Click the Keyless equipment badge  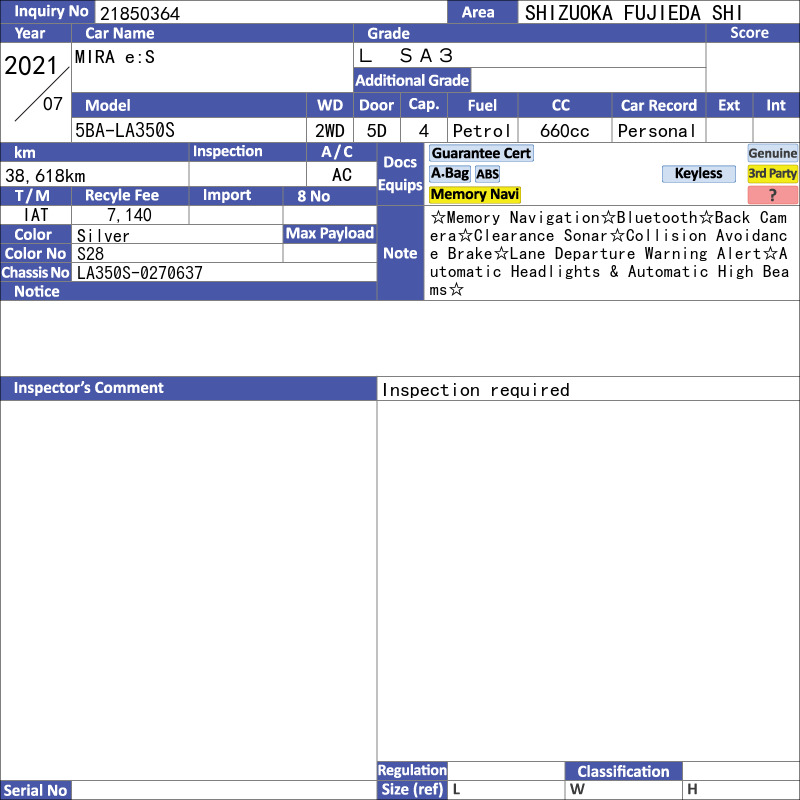[x=698, y=174]
